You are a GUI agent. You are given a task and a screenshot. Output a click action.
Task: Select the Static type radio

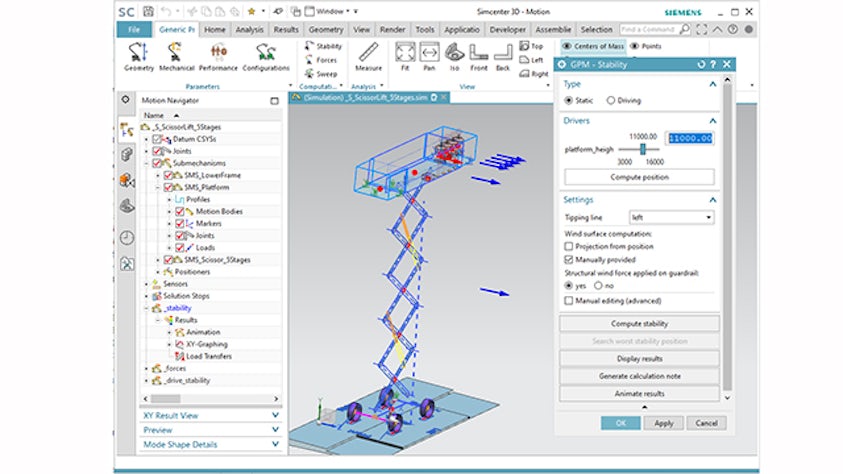[x=568, y=100]
